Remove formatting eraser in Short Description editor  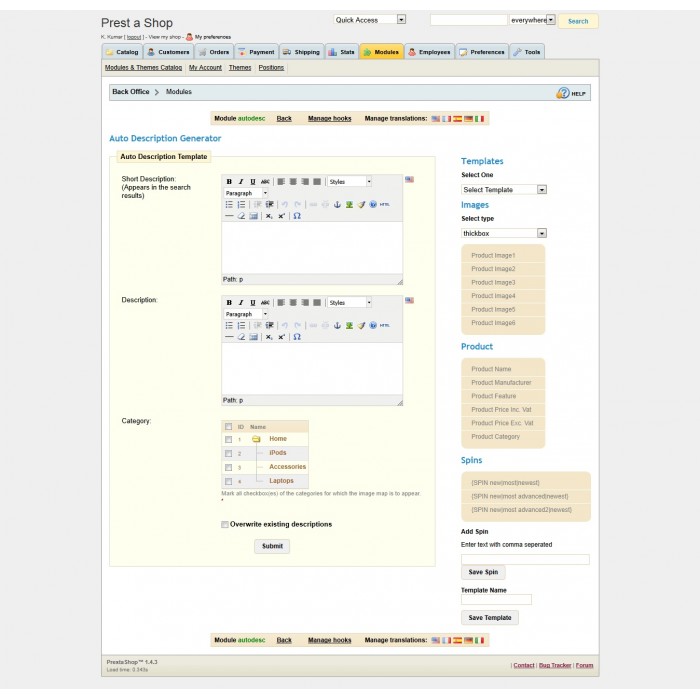(241, 216)
